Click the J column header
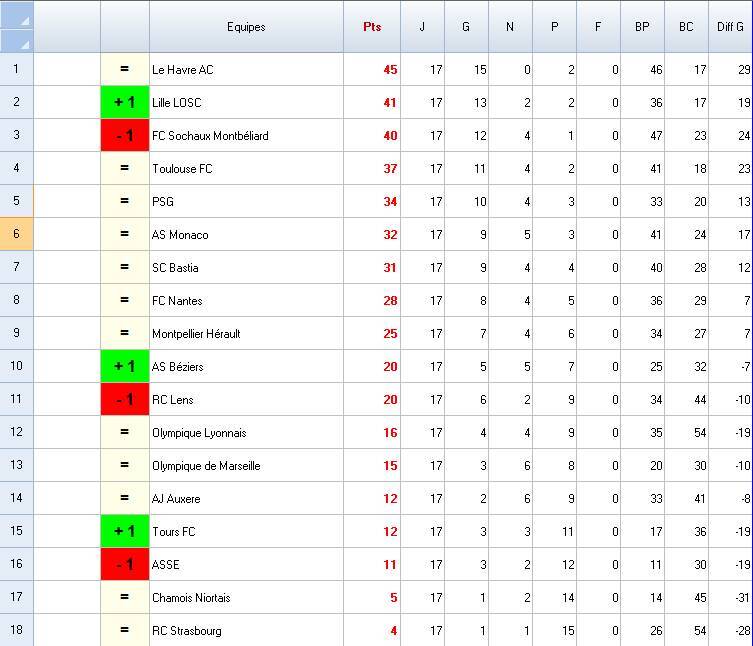This screenshot has width=753, height=646. point(422,27)
